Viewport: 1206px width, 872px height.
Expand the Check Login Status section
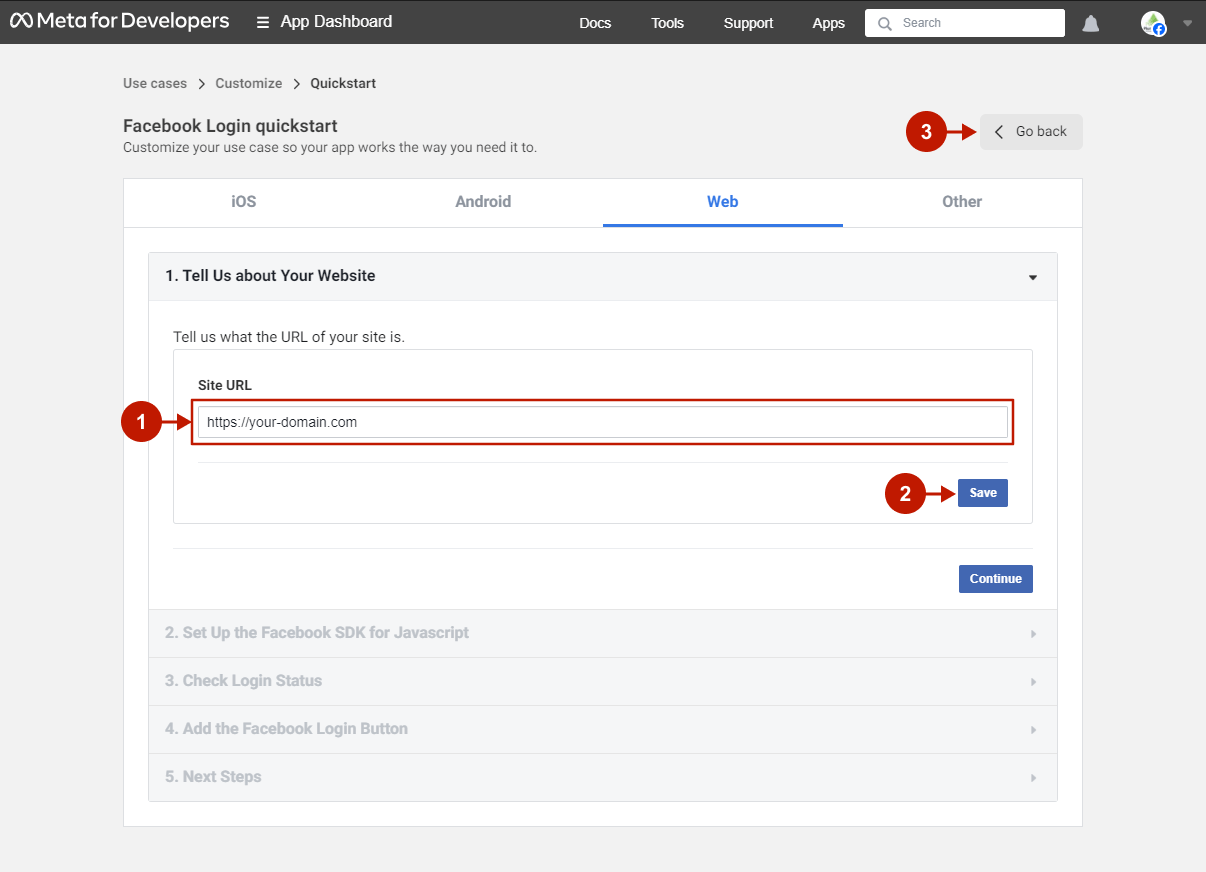tap(603, 681)
